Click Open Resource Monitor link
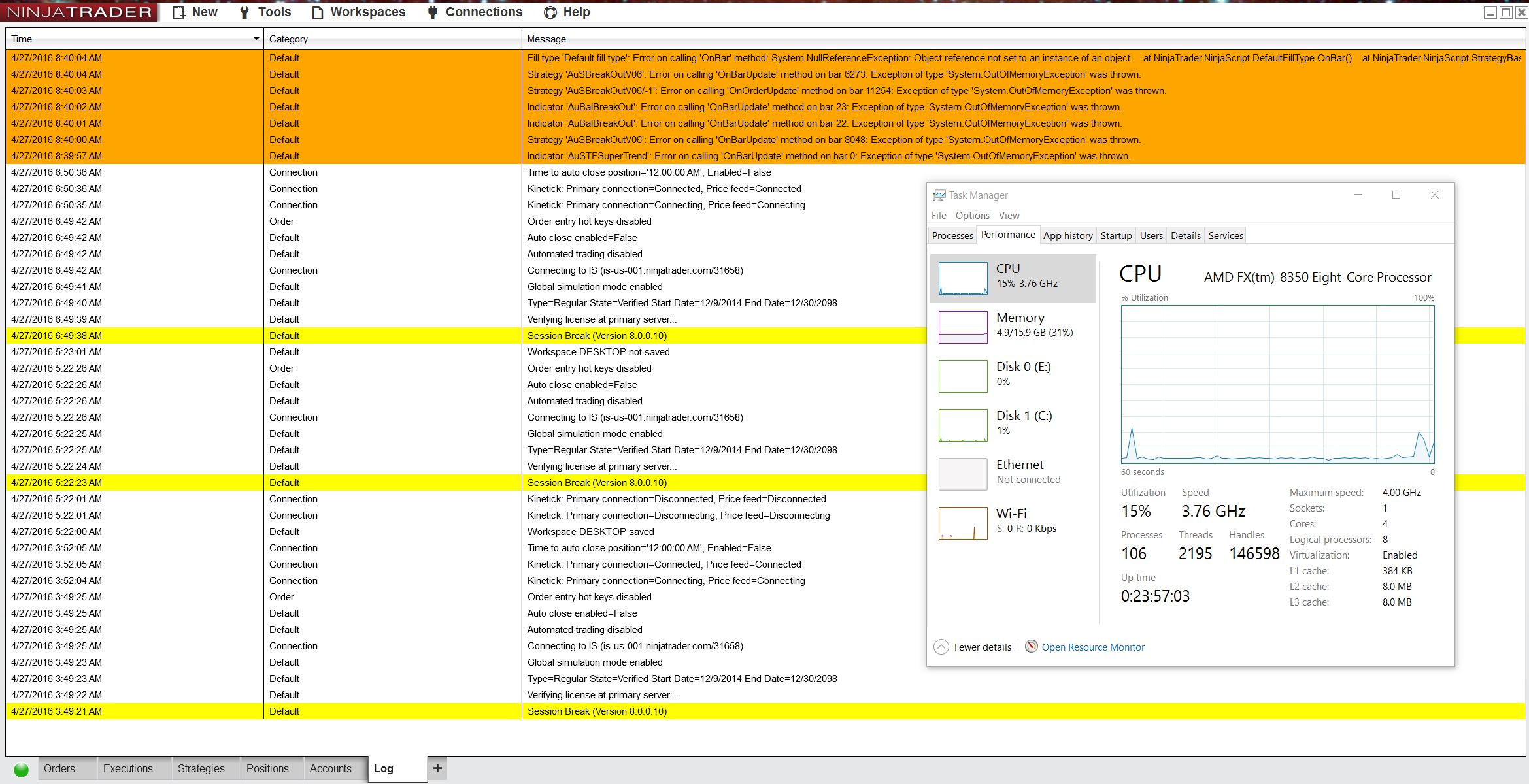This screenshot has height=784, width=1529. [x=1093, y=647]
